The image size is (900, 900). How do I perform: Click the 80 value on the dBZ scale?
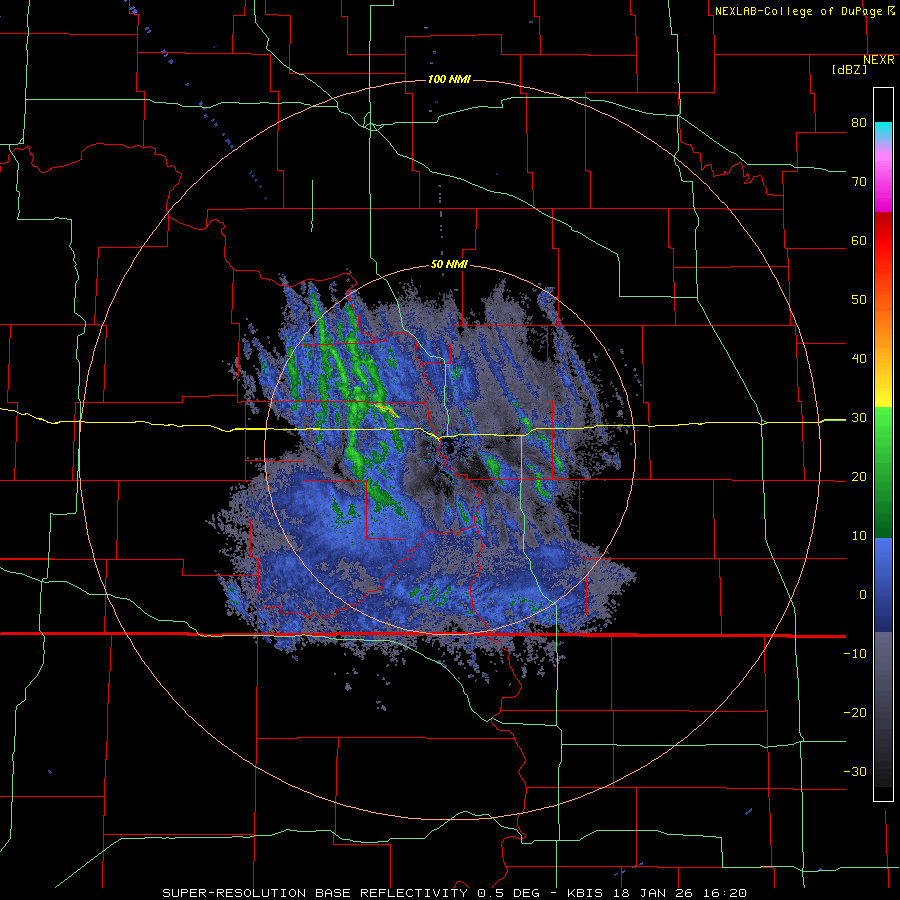(859, 123)
